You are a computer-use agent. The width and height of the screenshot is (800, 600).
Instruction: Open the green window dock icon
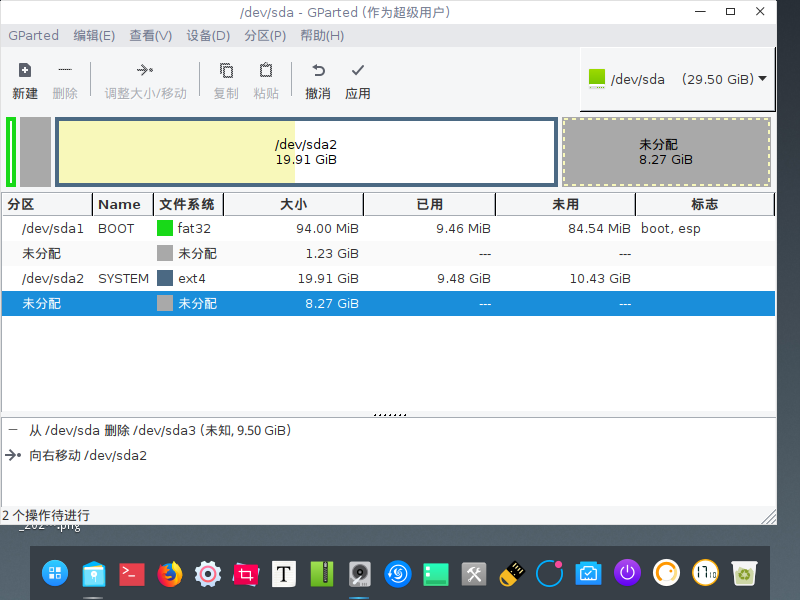coord(436,574)
